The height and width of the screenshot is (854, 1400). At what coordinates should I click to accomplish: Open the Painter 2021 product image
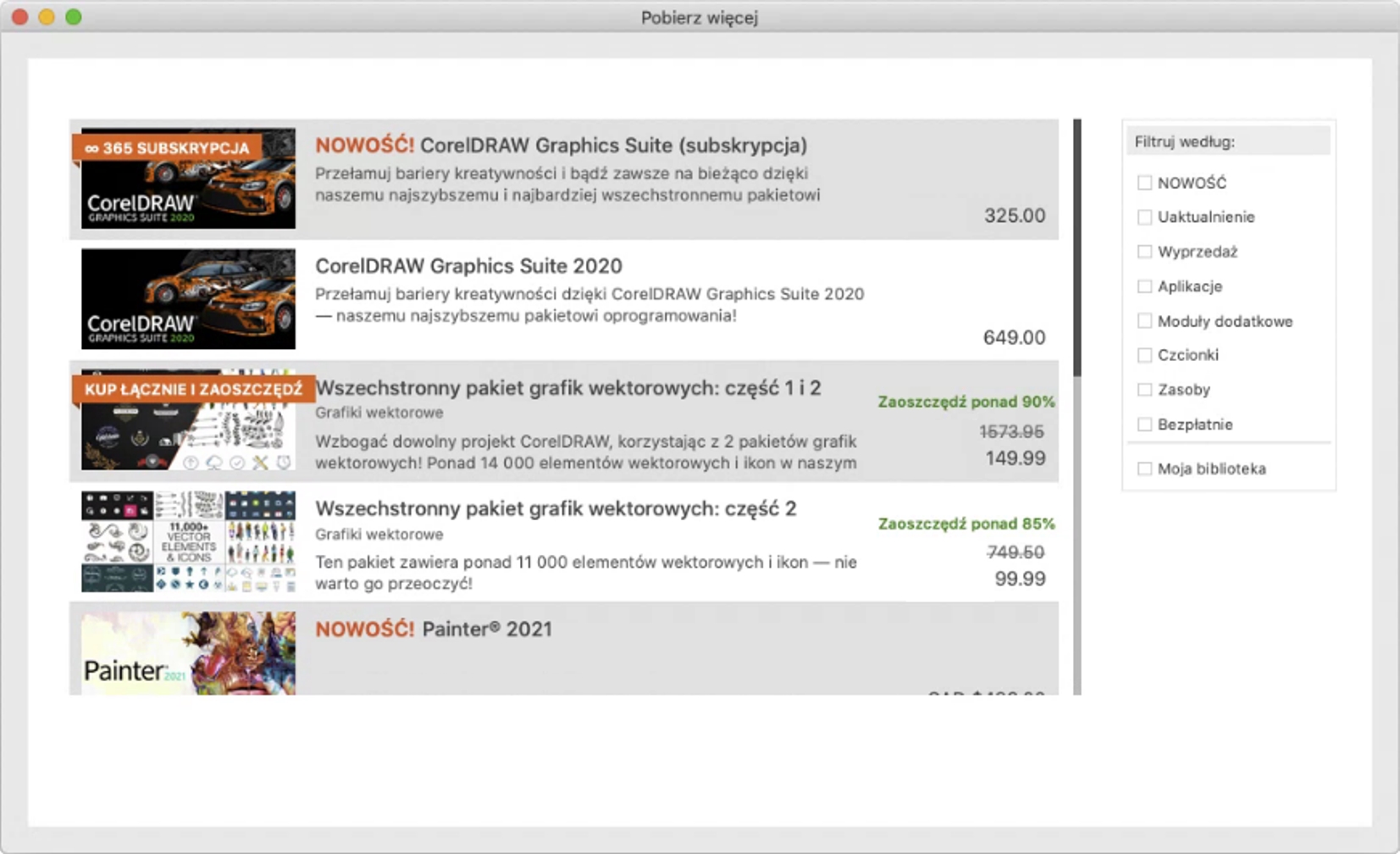[x=188, y=653]
